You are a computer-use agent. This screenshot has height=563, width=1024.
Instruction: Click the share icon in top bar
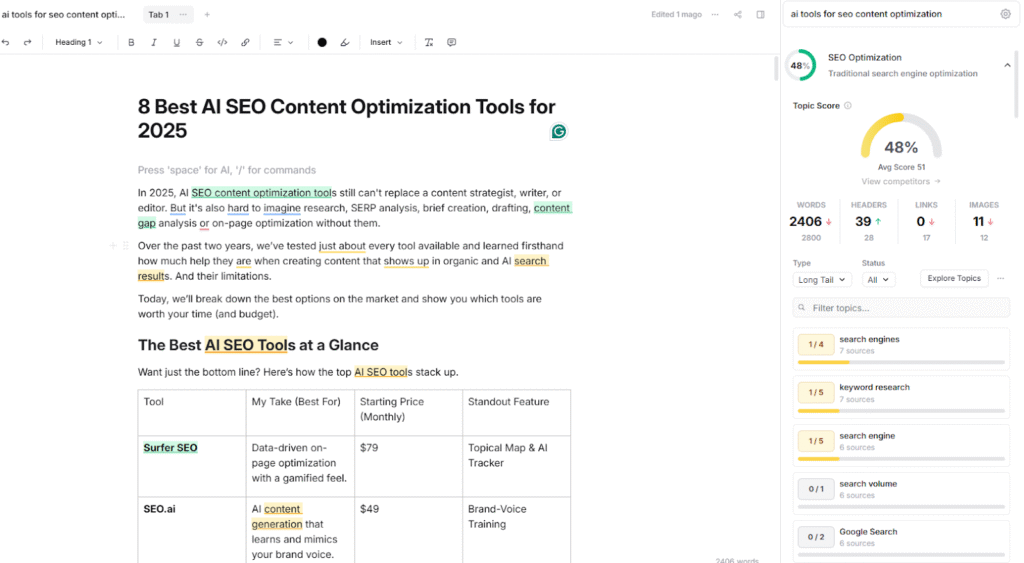pos(738,15)
